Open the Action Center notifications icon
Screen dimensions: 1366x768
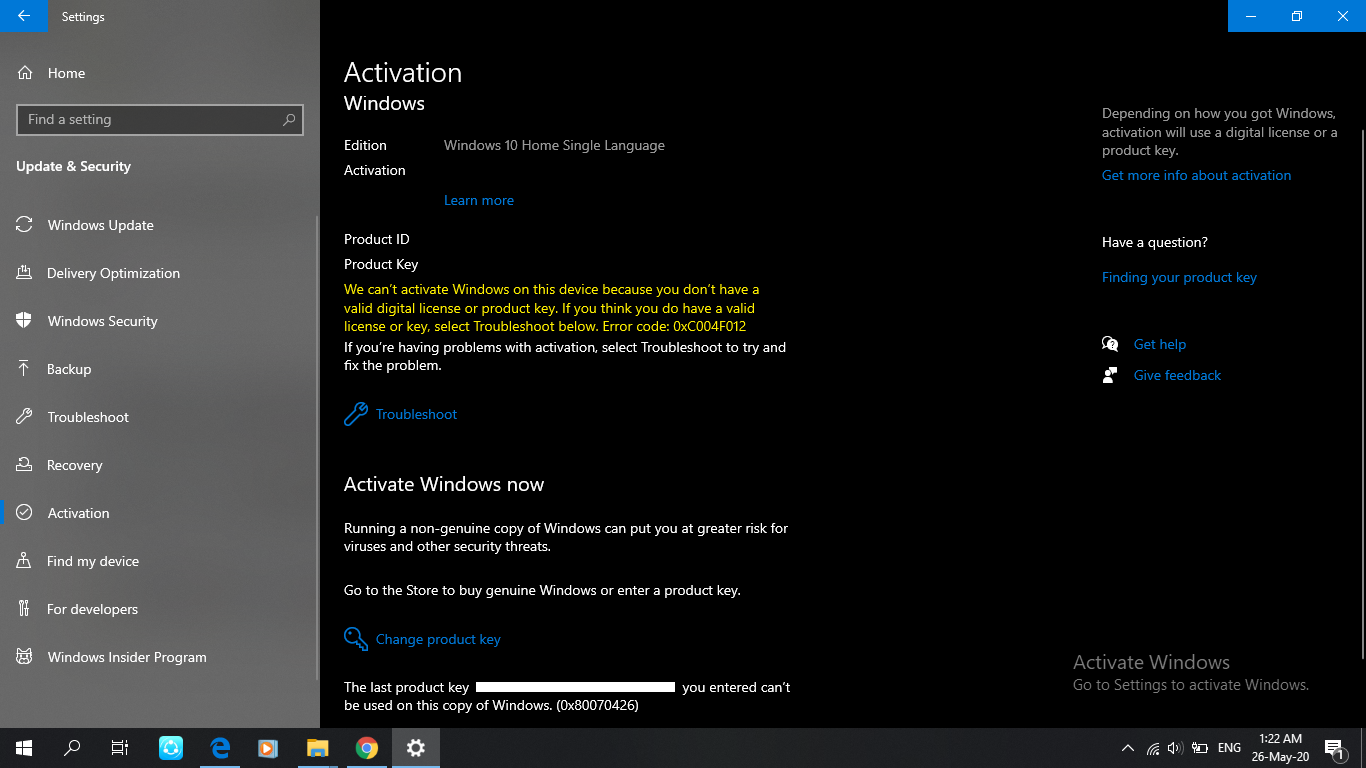coord(1334,748)
